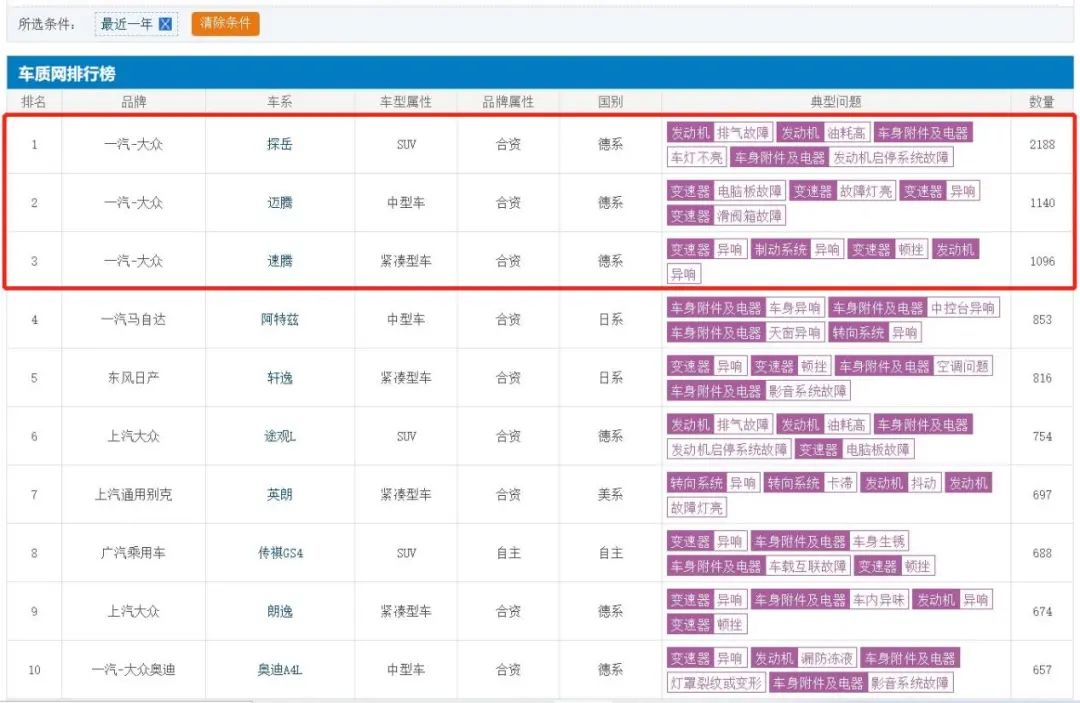Open the 途观L car series link

[x=280, y=437]
